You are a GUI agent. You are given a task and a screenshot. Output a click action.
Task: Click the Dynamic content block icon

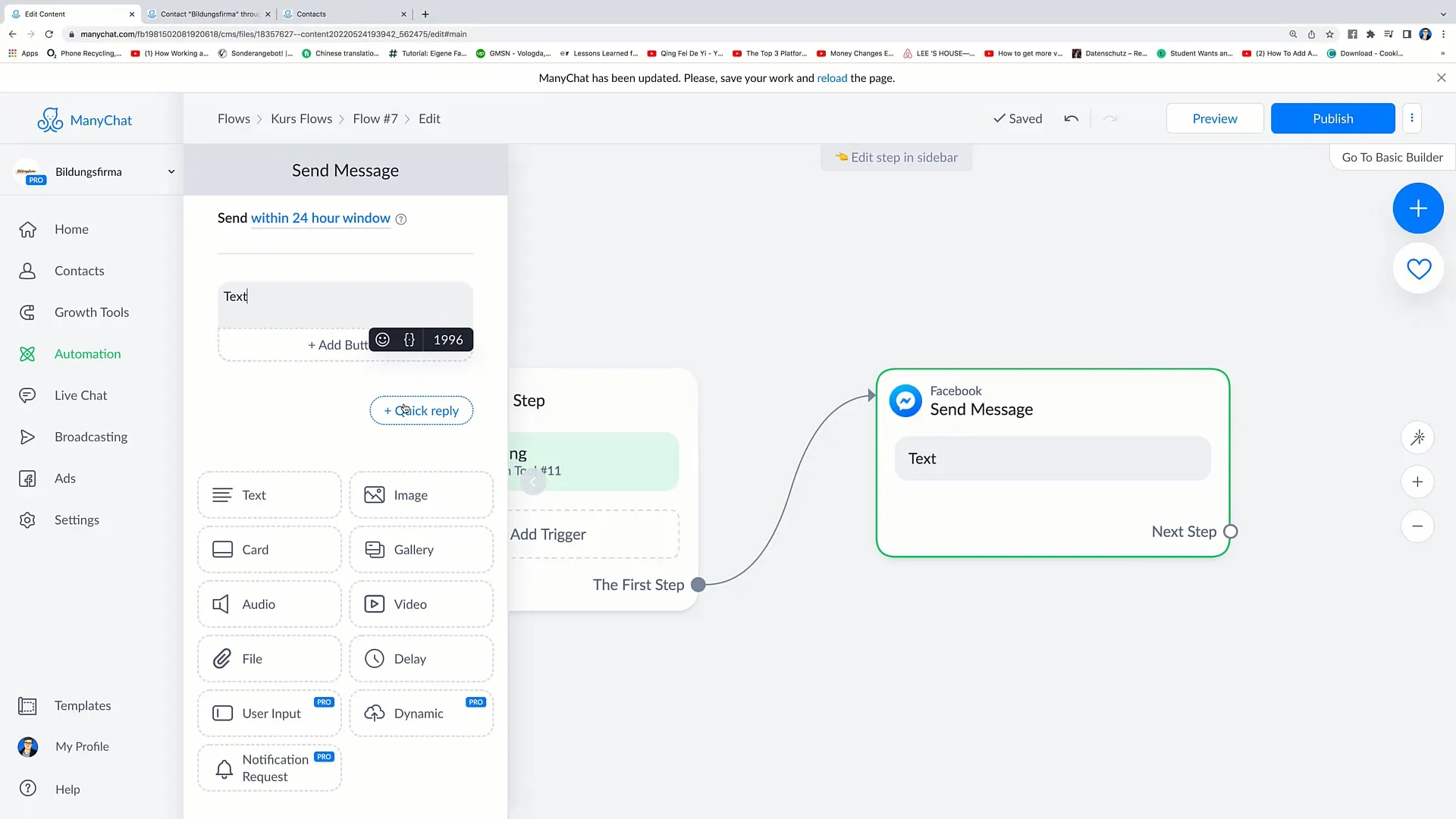click(x=375, y=713)
